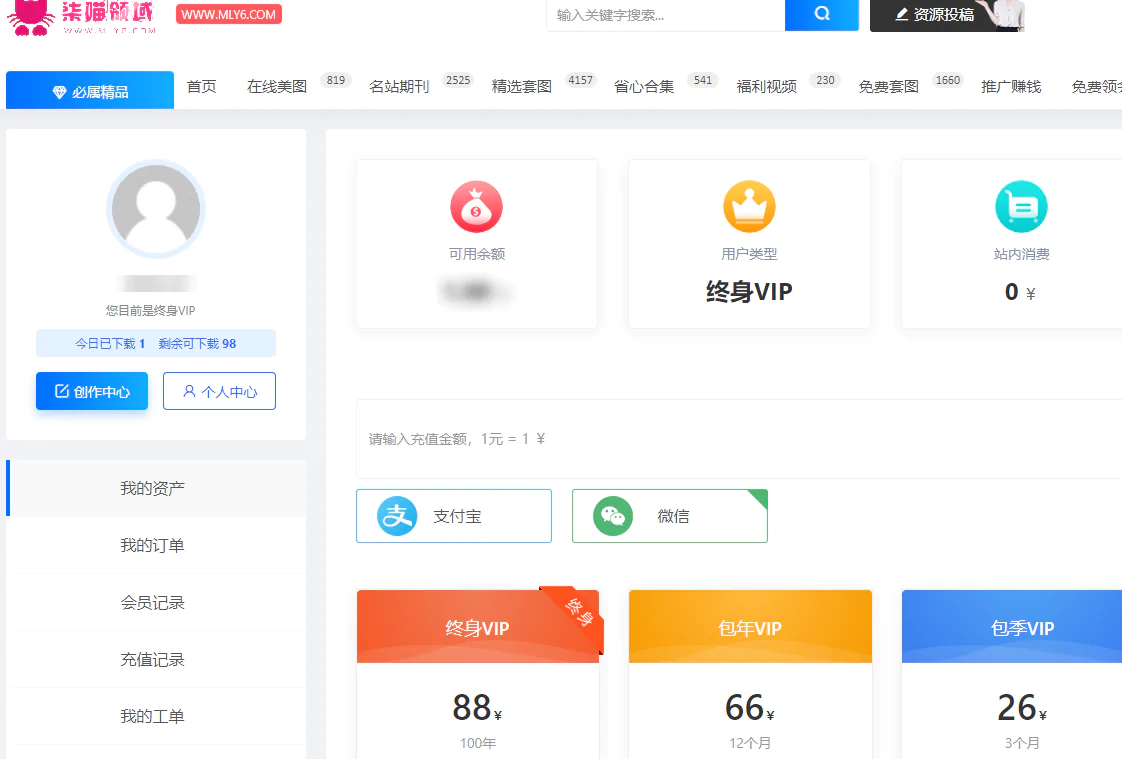Open 个人中心 from the profile card
This screenshot has width=1122, height=759.
coord(219,391)
